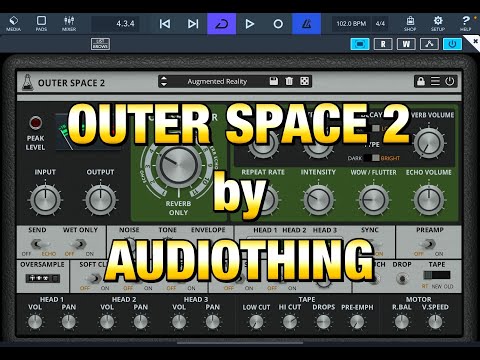This screenshot has width=480, height=360.
Task: Click the Wow / Flutter knob
Action: [x=373, y=200]
